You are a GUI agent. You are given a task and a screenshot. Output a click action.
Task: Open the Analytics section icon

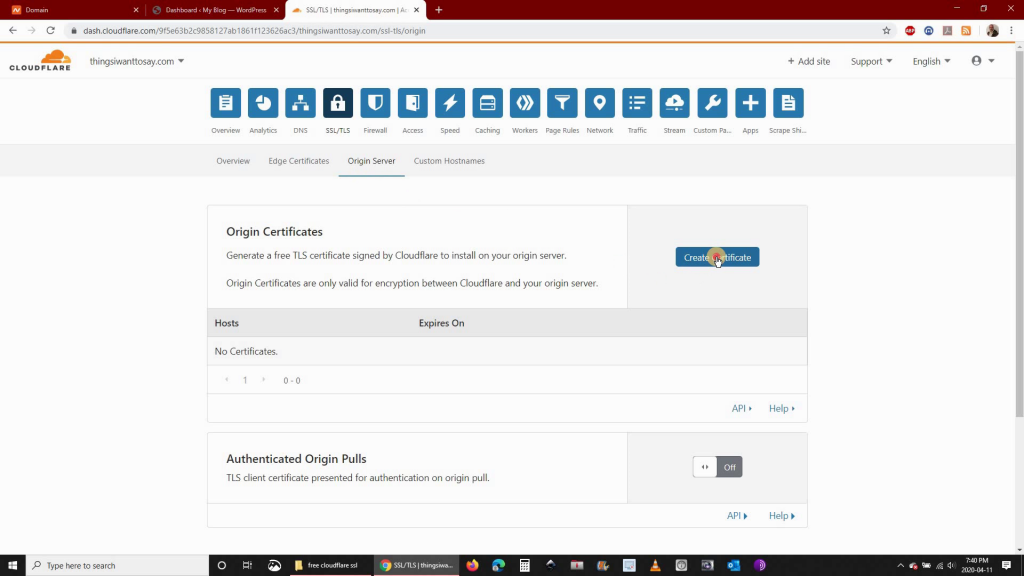click(263, 103)
